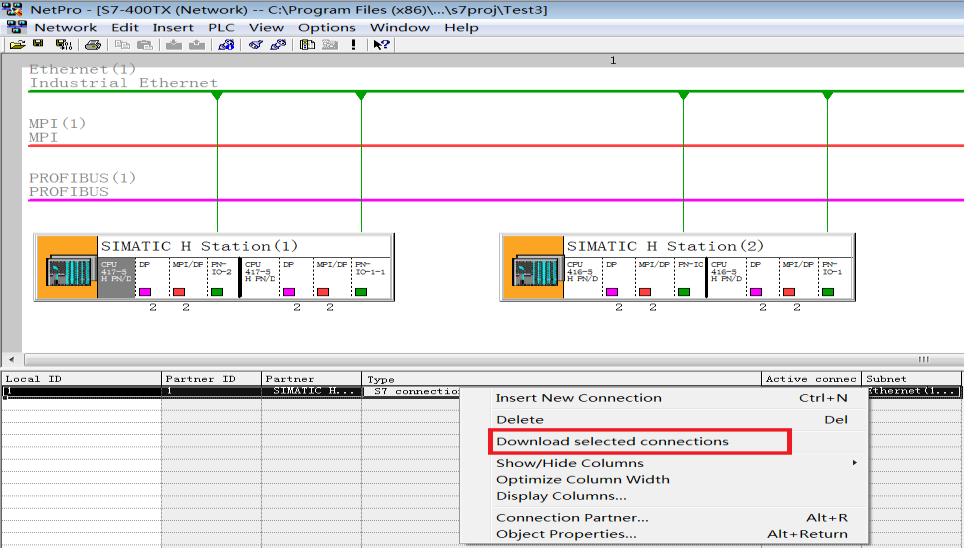
Task: Save the network with the diskette icon
Action: pos(38,44)
